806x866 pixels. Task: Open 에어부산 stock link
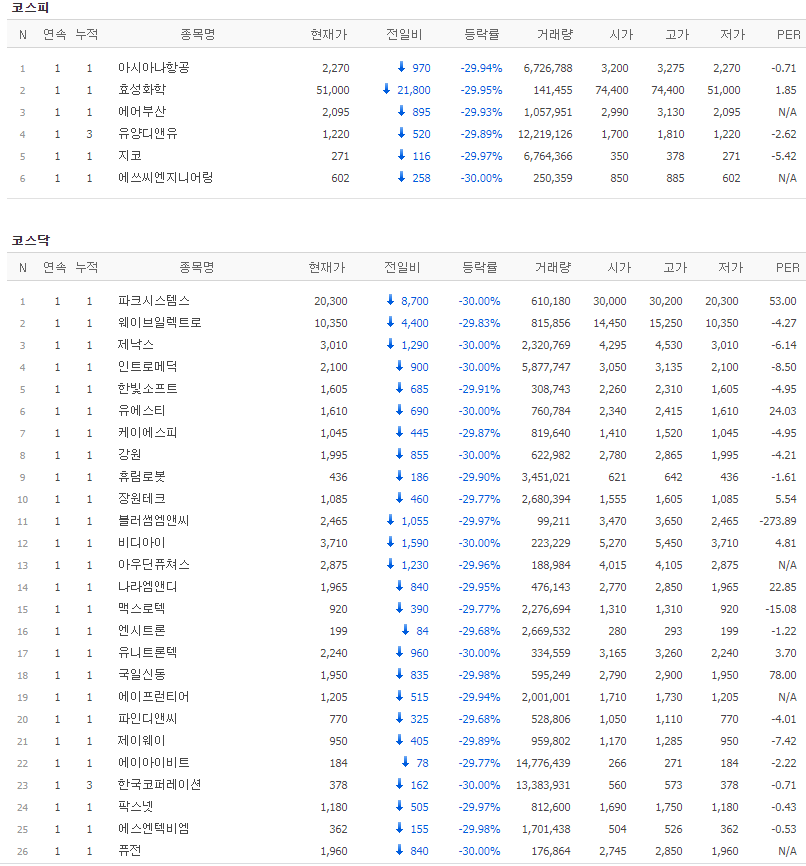142,112
